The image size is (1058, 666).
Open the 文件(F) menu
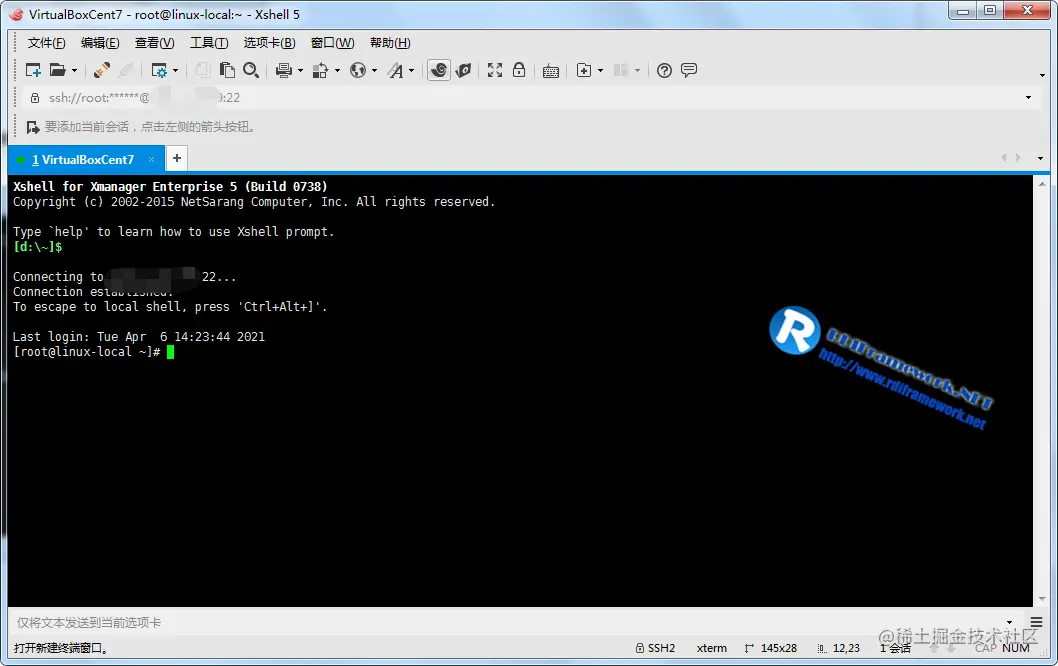pos(47,43)
